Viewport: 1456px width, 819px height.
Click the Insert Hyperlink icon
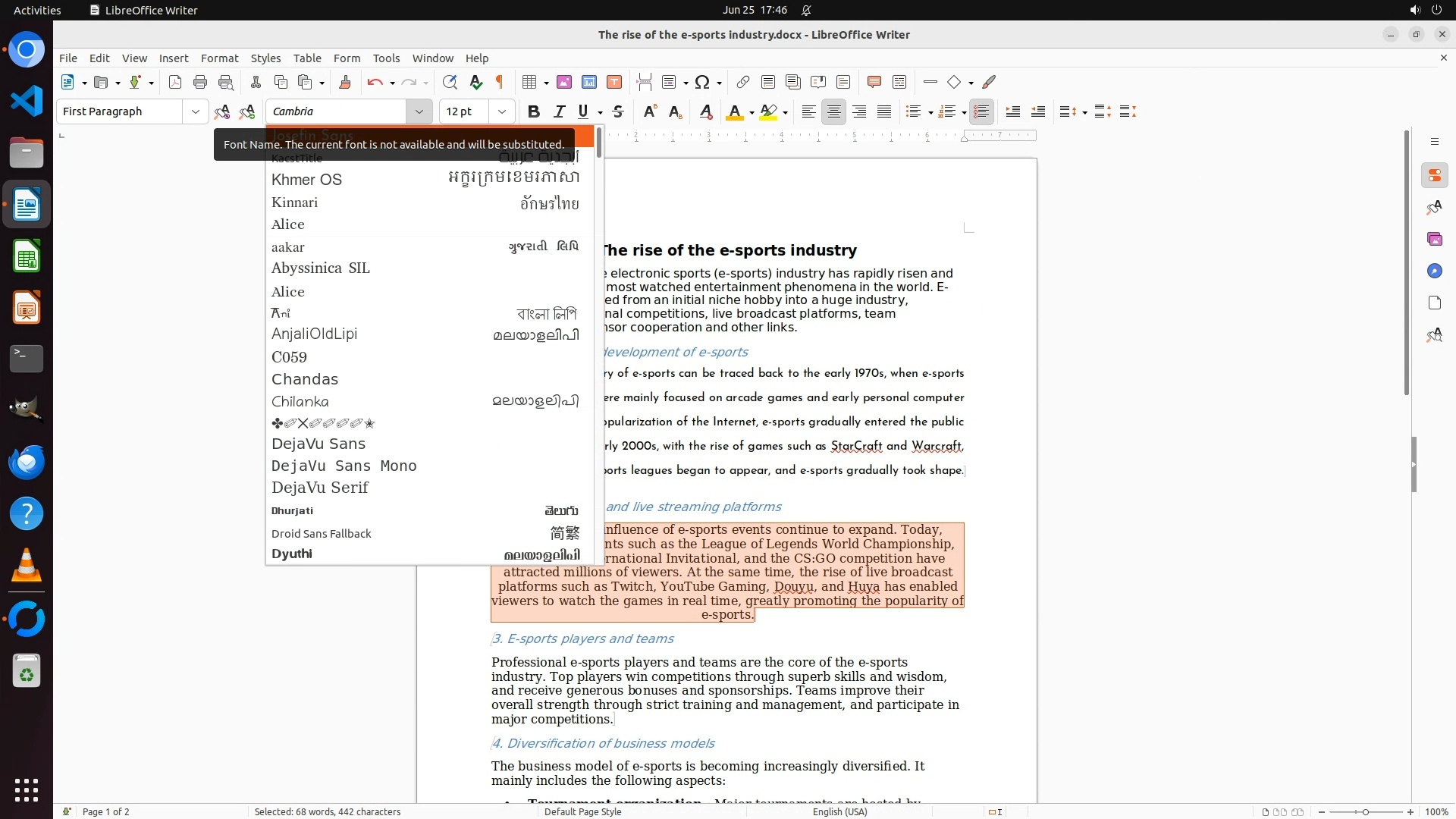743,82
